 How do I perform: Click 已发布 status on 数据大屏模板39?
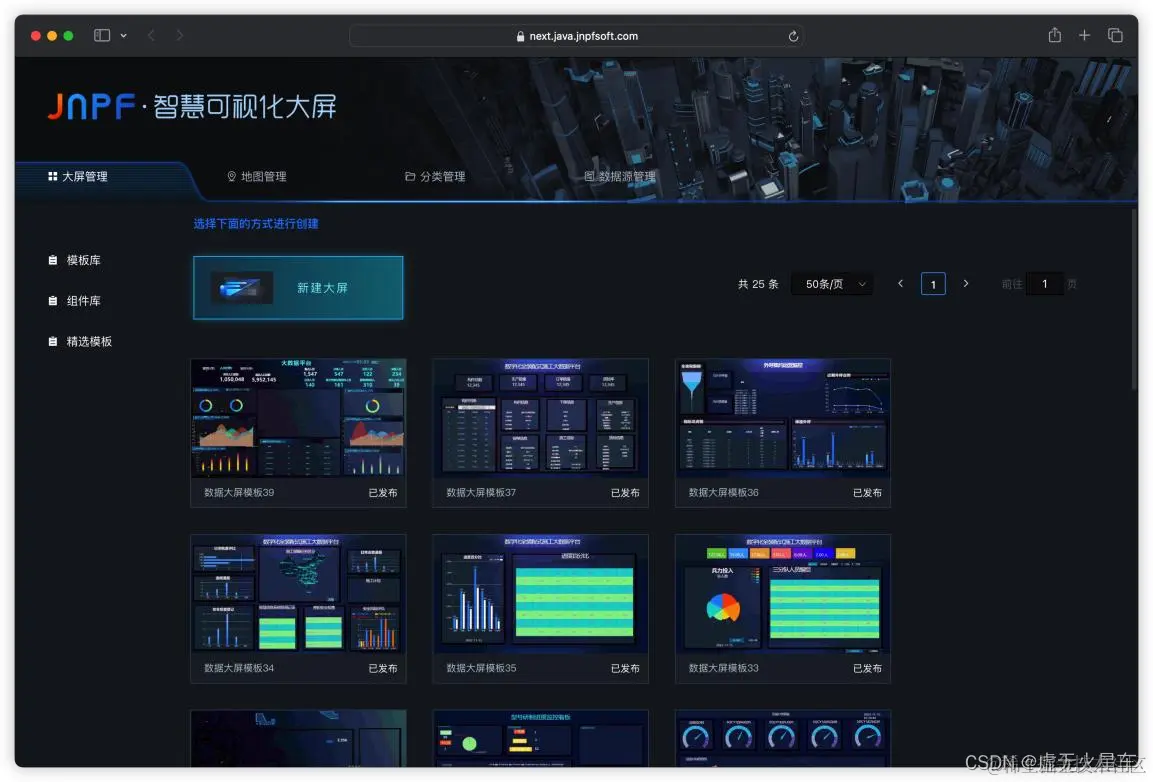tap(382, 493)
